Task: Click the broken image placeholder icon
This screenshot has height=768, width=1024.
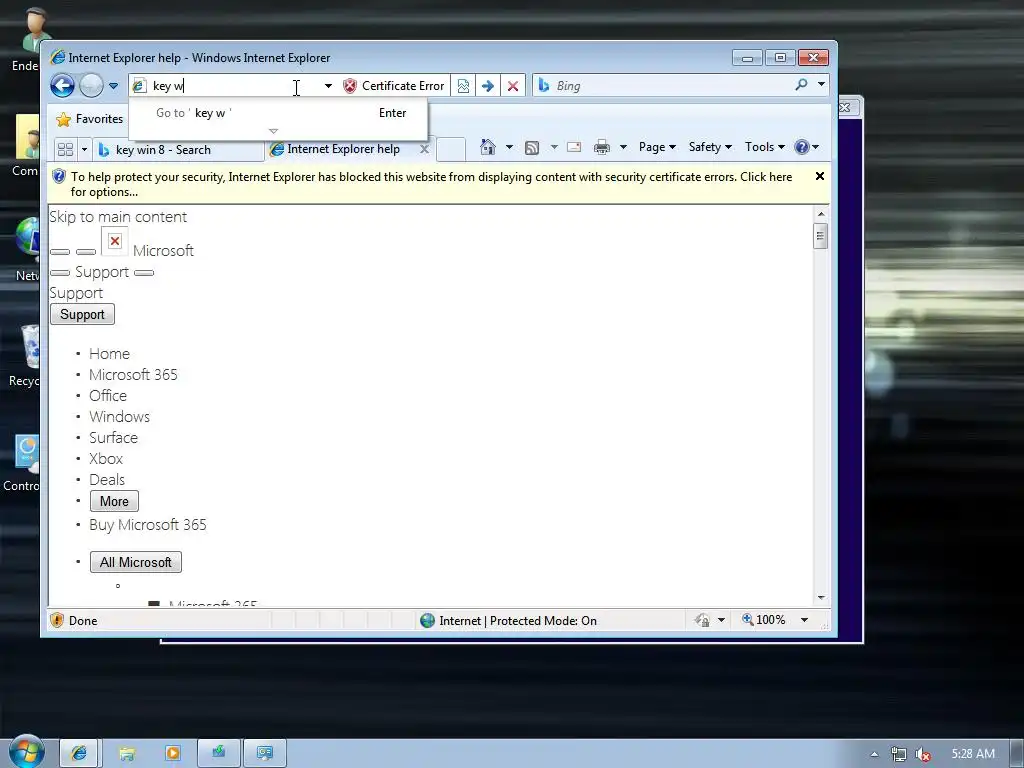Action: 115,241
